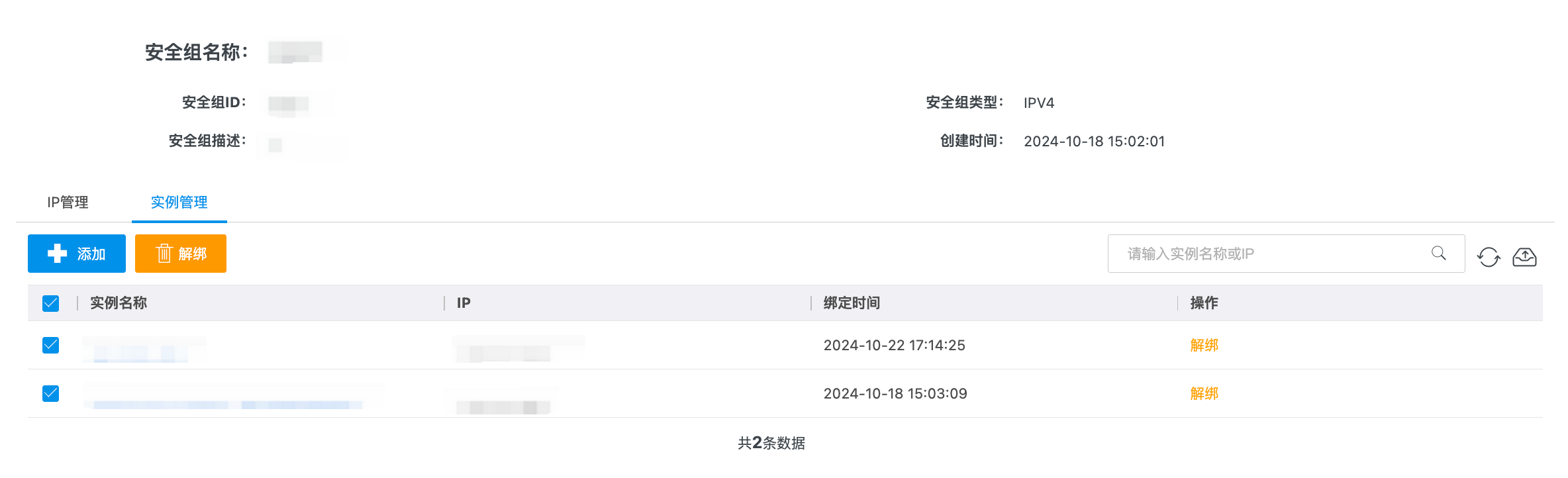Viewport: 1568px width, 478px height.
Task: Click the cloud export icon
Action: [1524, 257]
